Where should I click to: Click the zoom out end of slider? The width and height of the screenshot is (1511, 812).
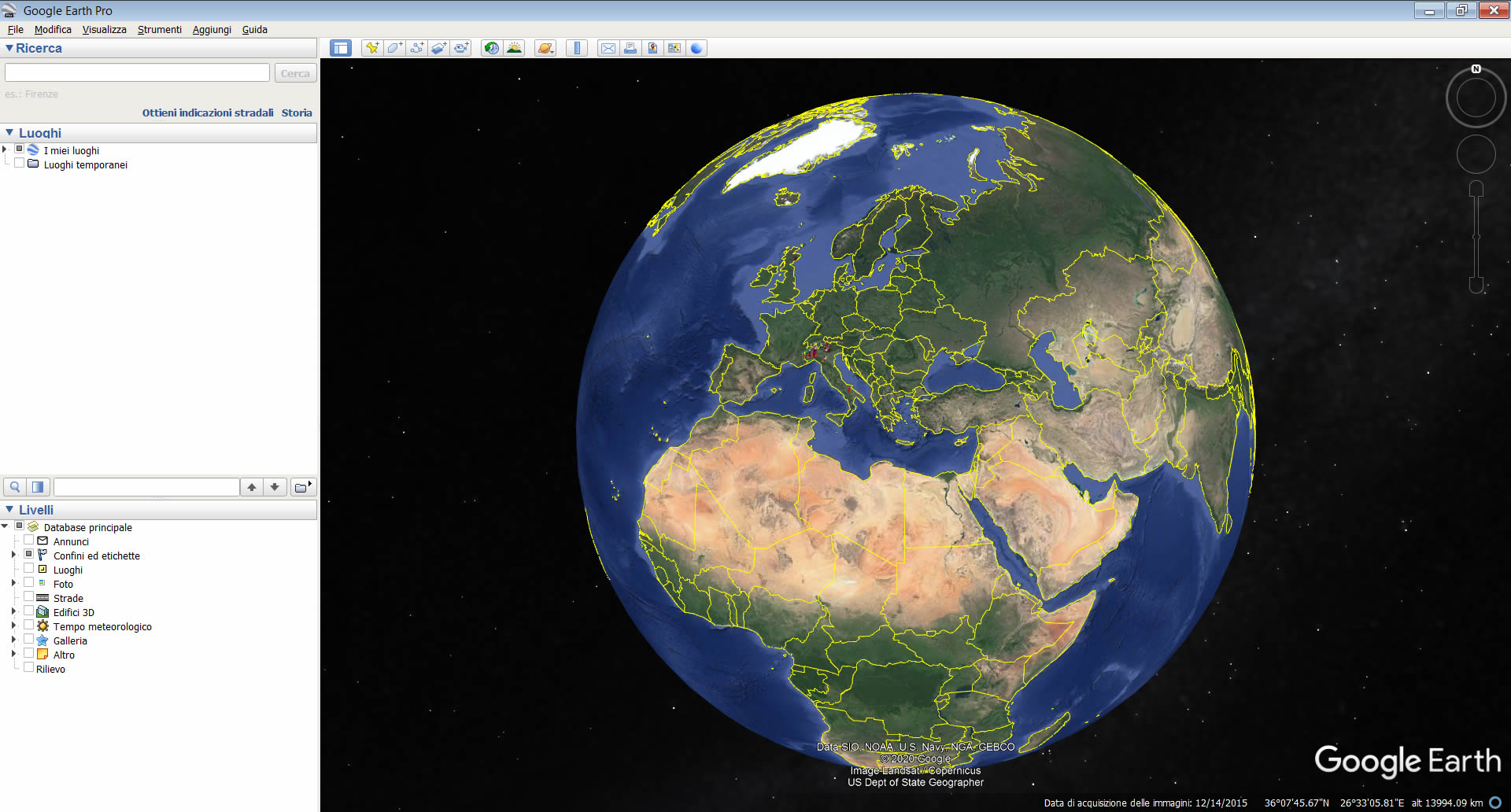tap(1476, 285)
